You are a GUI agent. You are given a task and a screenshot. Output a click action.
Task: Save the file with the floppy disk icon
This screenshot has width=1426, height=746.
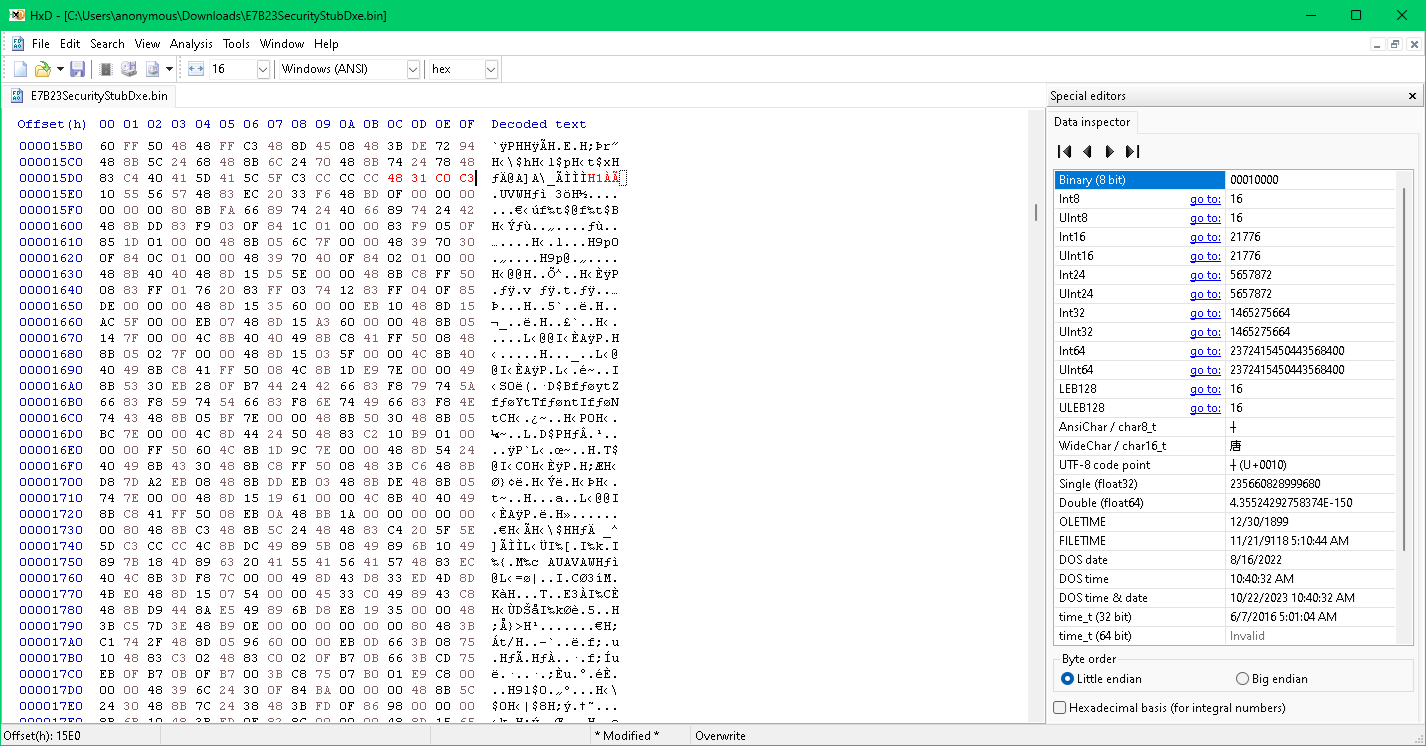coord(77,69)
